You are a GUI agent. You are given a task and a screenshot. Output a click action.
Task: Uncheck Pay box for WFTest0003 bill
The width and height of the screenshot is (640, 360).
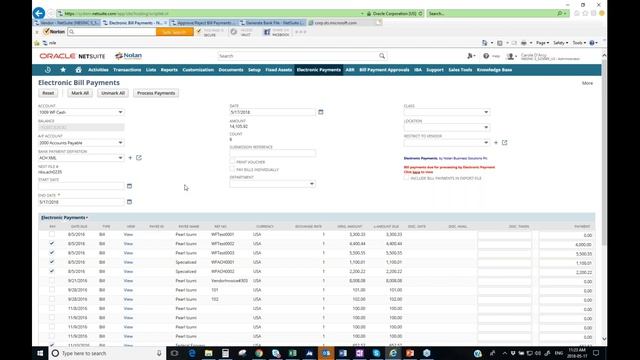(52, 253)
